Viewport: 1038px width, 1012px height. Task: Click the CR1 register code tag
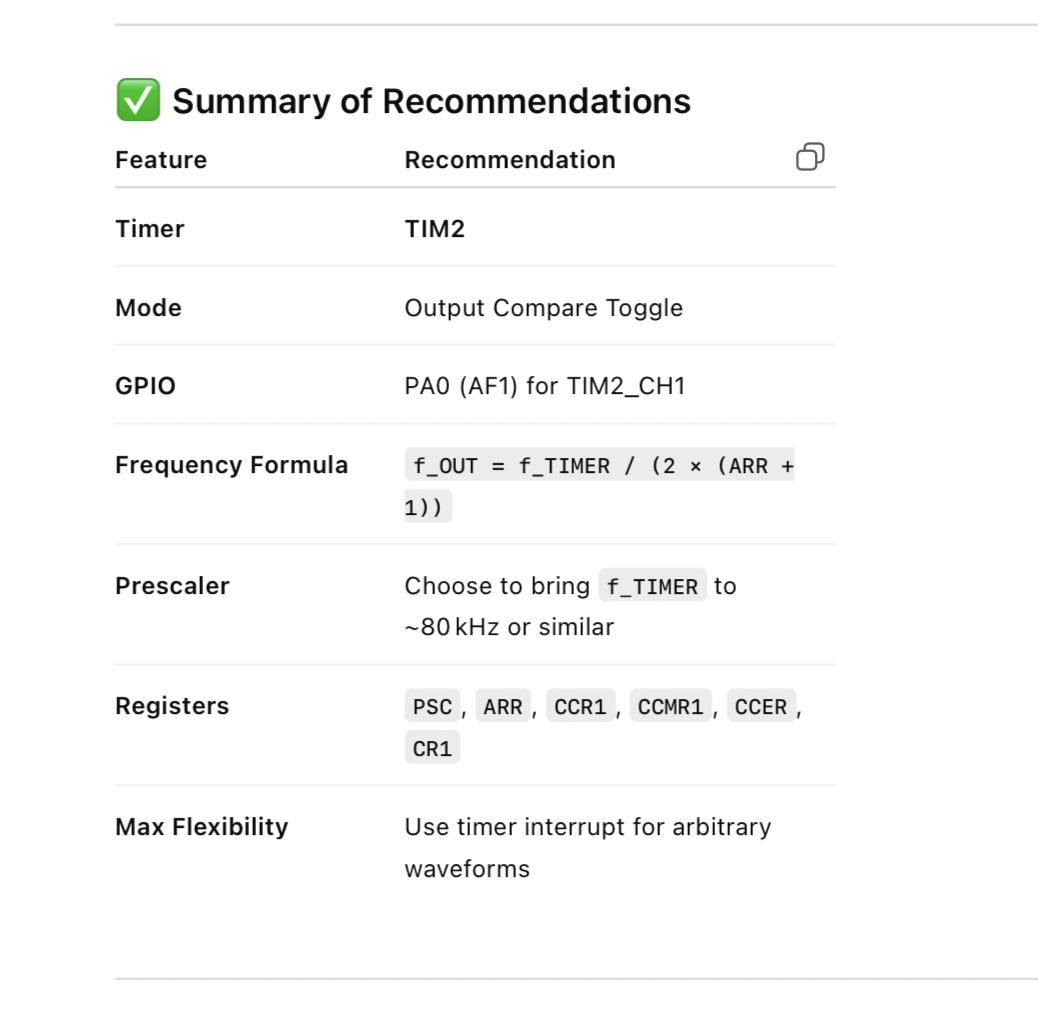pos(432,748)
